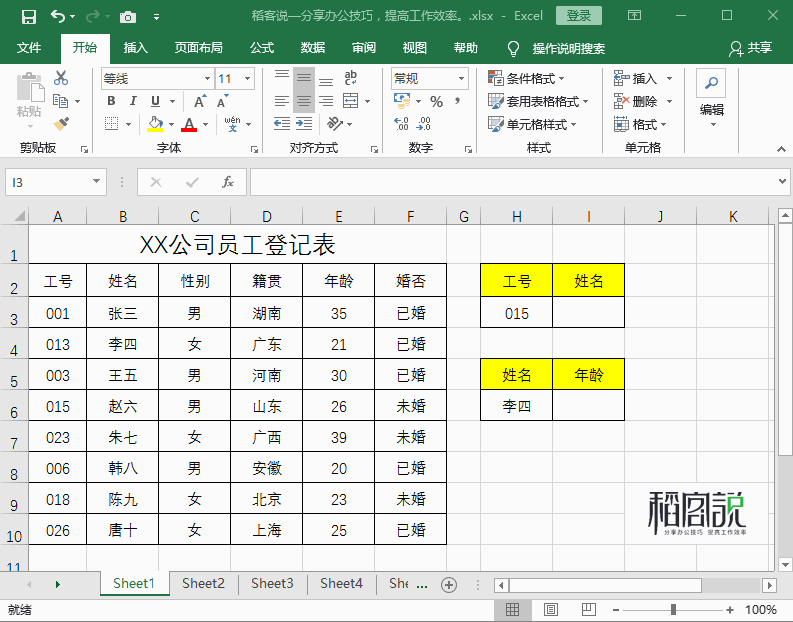This screenshot has height=622, width=793.
Task: Click accounting number format icon
Action: pyautogui.click(x=402, y=101)
